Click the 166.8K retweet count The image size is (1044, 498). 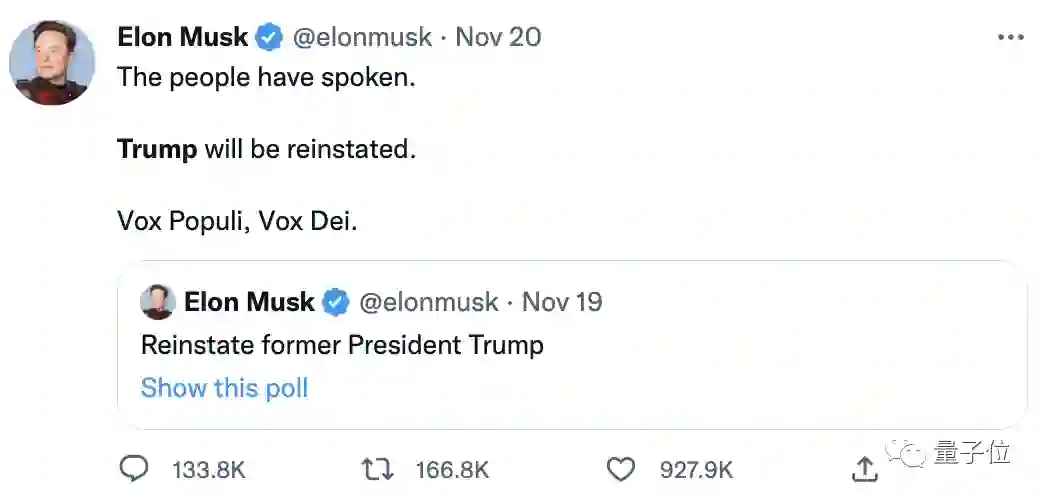(x=452, y=469)
